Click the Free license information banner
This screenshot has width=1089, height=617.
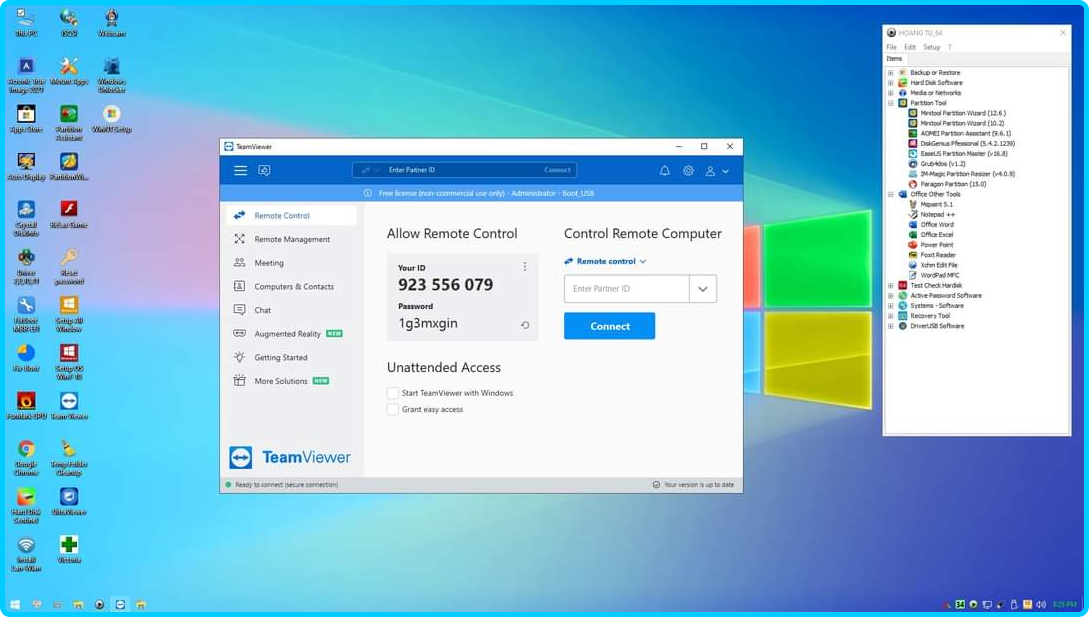[x=481, y=193]
